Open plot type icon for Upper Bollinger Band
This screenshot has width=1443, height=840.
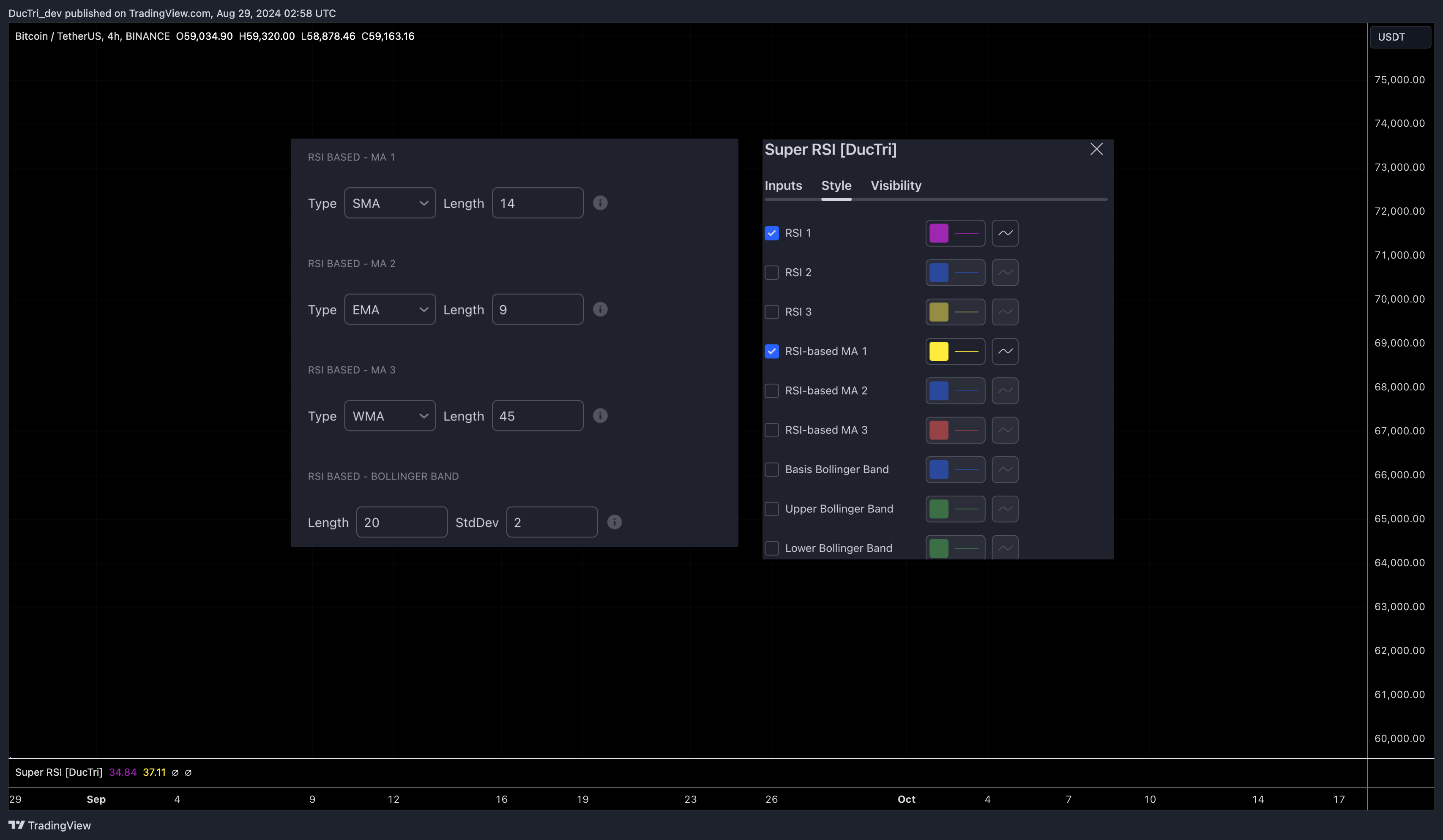pos(1005,509)
